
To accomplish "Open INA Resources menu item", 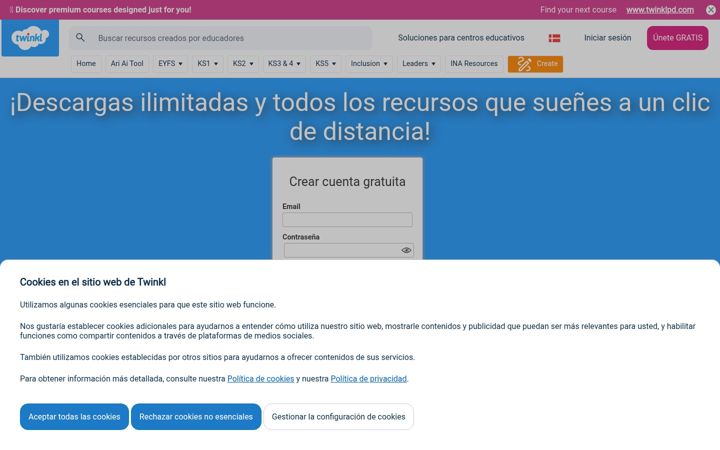I will [x=474, y=63].
